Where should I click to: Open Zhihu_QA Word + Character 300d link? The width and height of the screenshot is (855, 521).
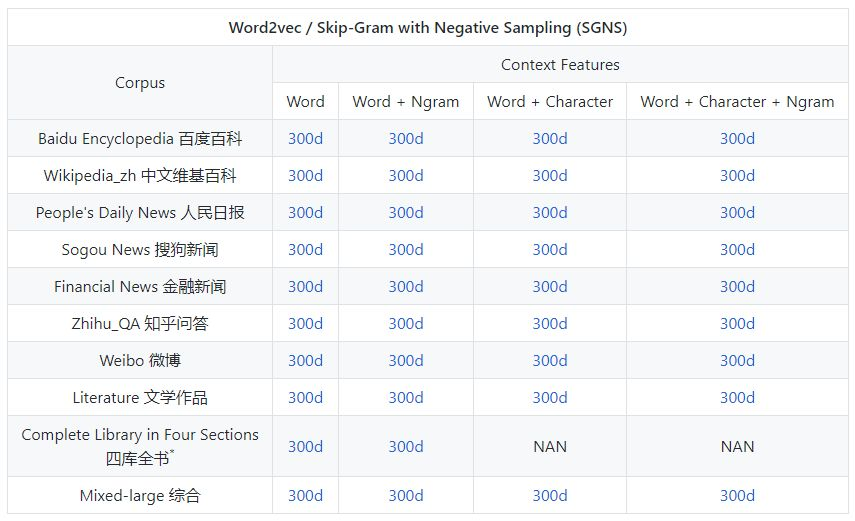point(550,324)
